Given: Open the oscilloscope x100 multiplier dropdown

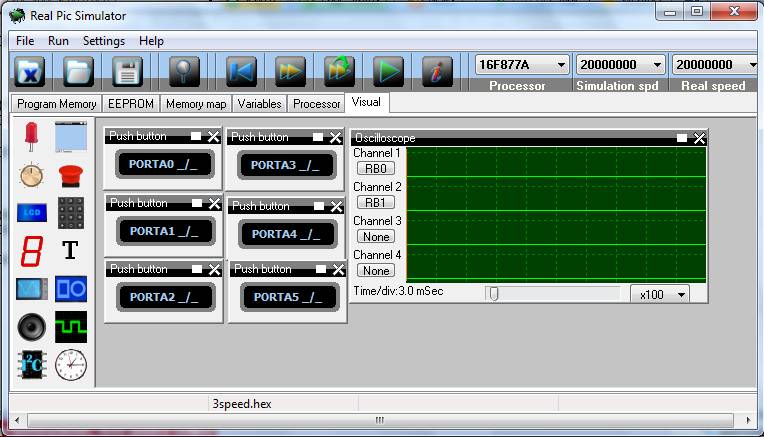Looking at the screenshot, I should 660,294.
